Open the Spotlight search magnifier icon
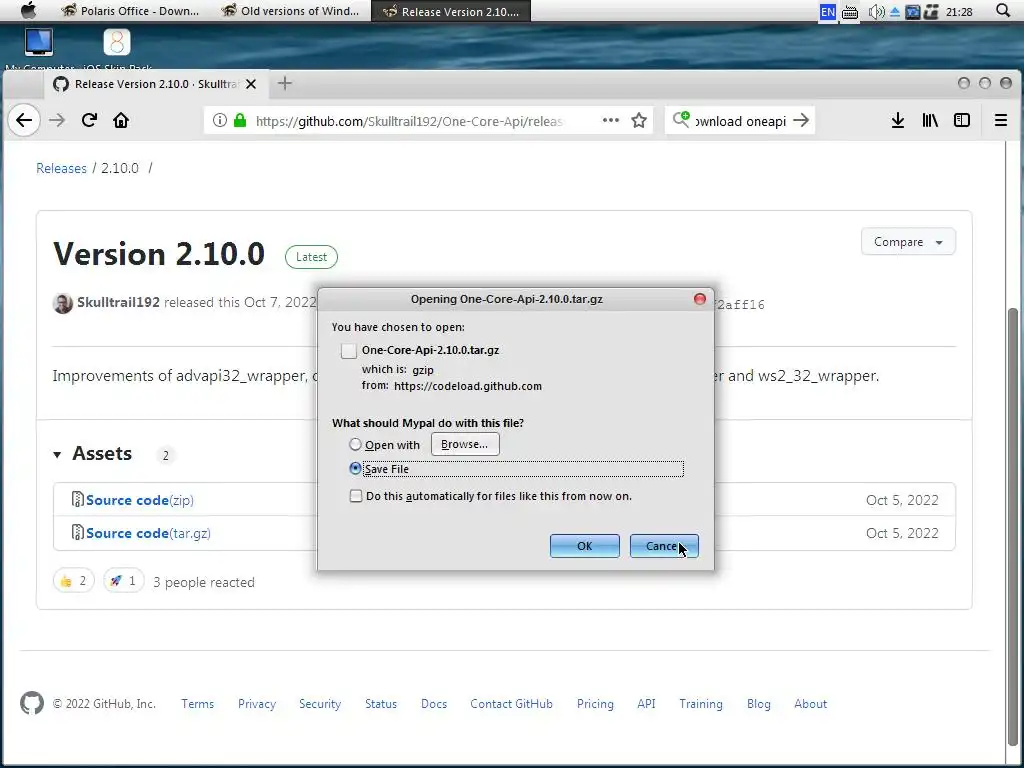This screenshot has width=1024, height=768. tap(1003, 10)
